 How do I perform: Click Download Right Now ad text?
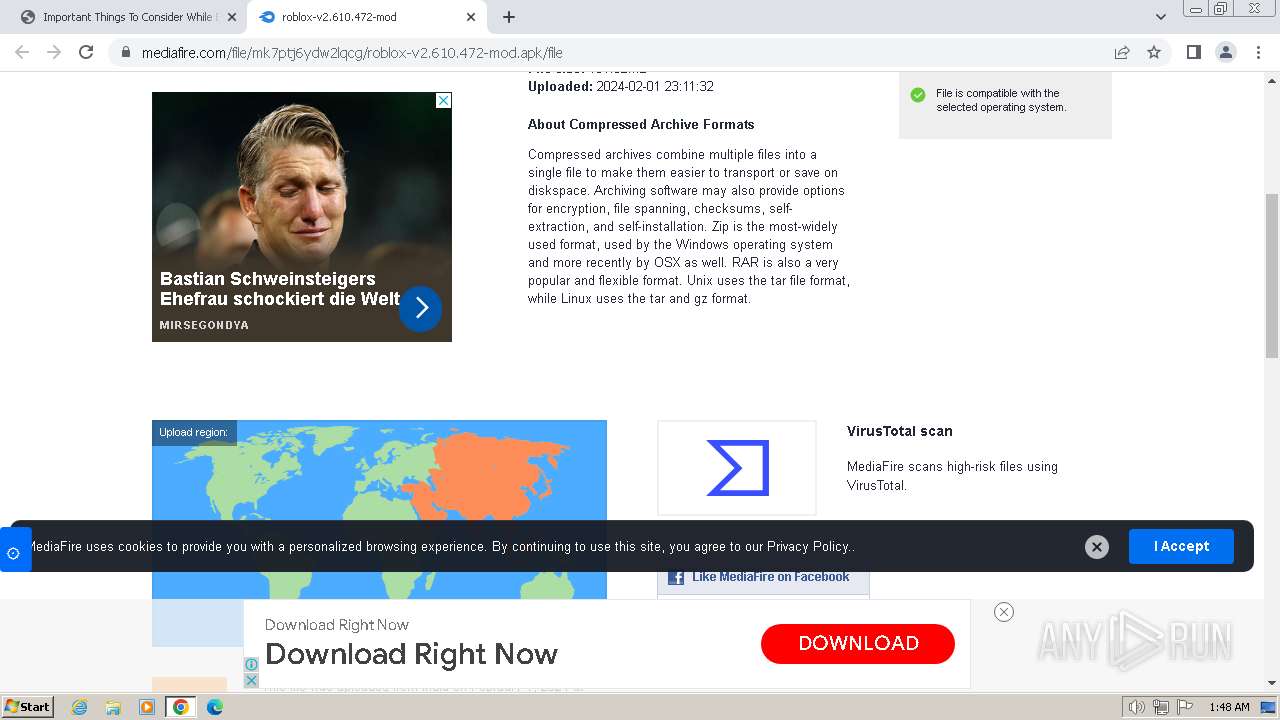(411, 654)
